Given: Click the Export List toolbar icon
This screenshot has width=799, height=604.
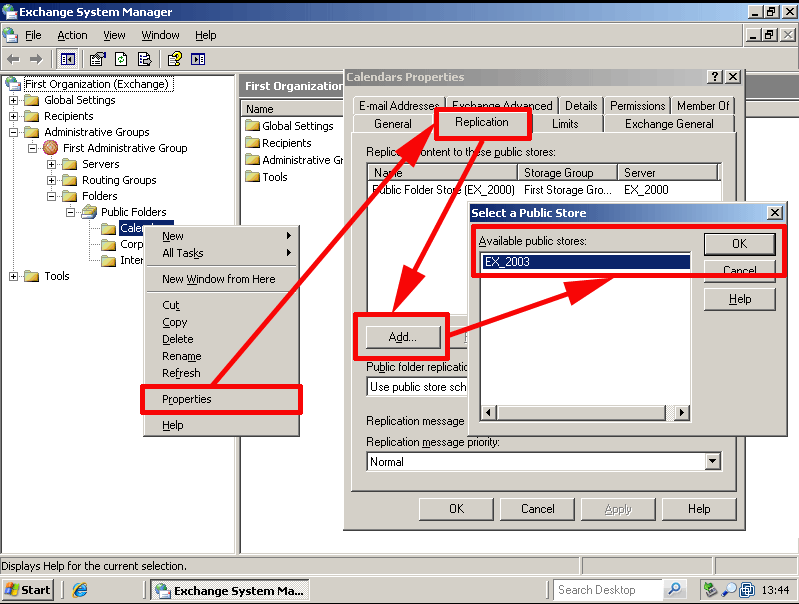Looking at the screenshot, I should 145,60.
